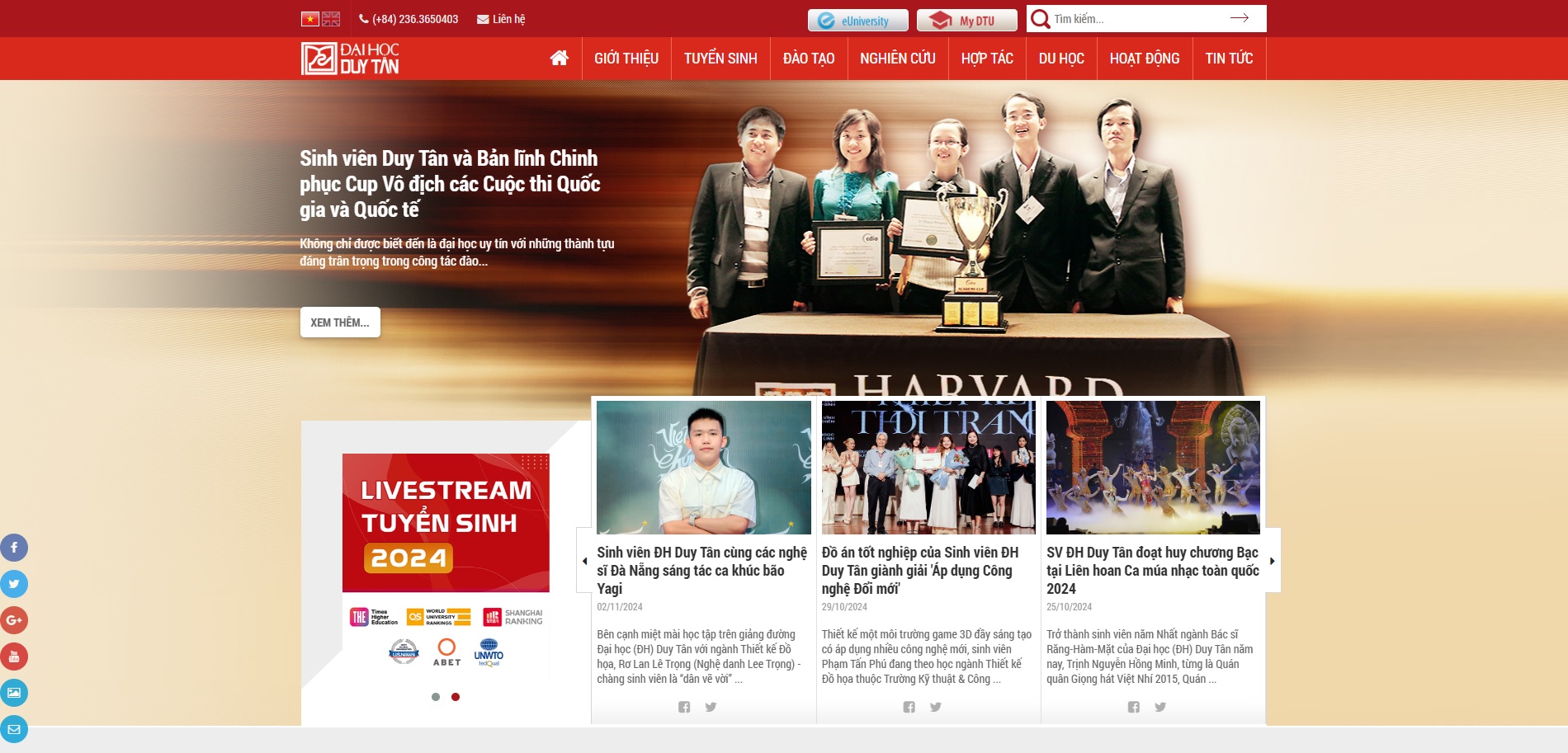Open headline 'Sinh viên Duy Tân và Bản lĩnh Chinh phục Cup'
This screenshot has width=1568, height=753.
point(450,184)
